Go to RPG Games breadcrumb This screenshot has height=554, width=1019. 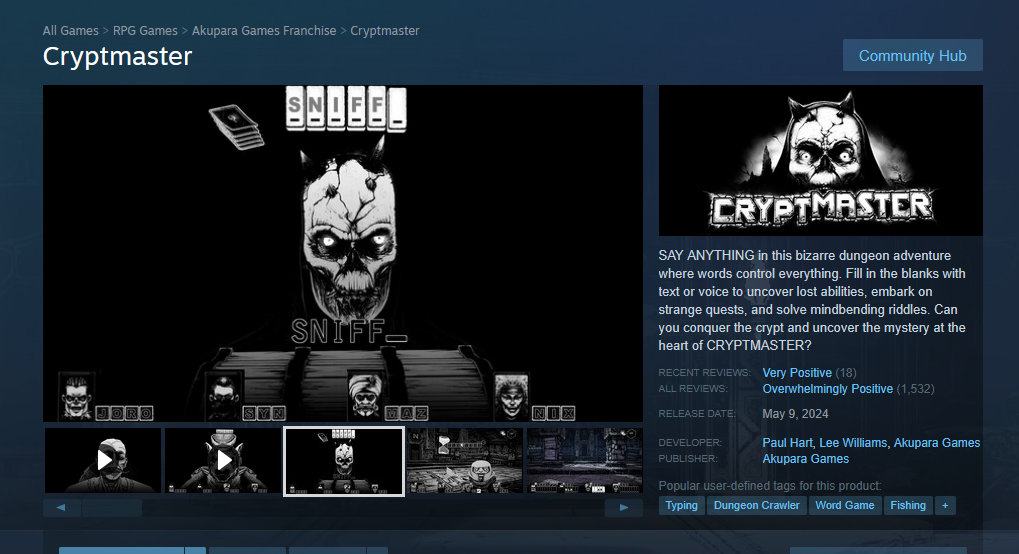pyautogui.click(x=145, y=31)
